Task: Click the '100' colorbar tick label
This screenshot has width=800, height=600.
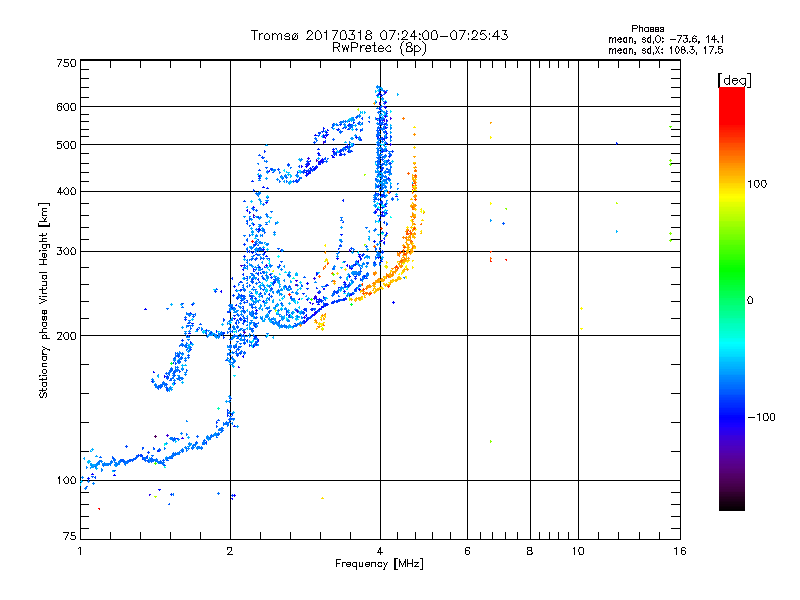Action: (x=757, y=184)
